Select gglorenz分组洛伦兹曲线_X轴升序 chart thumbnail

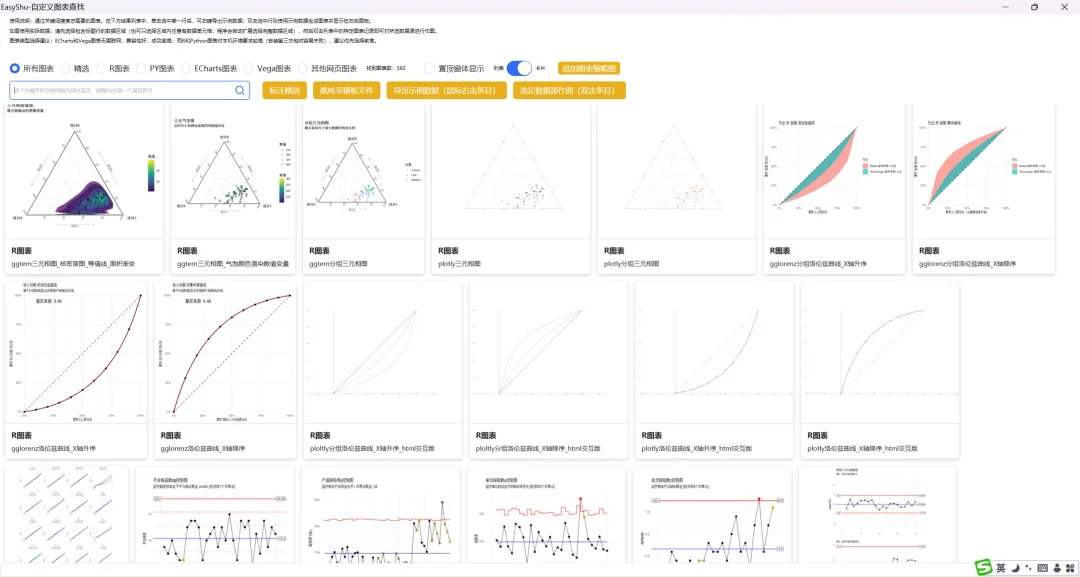click(834, 171)
